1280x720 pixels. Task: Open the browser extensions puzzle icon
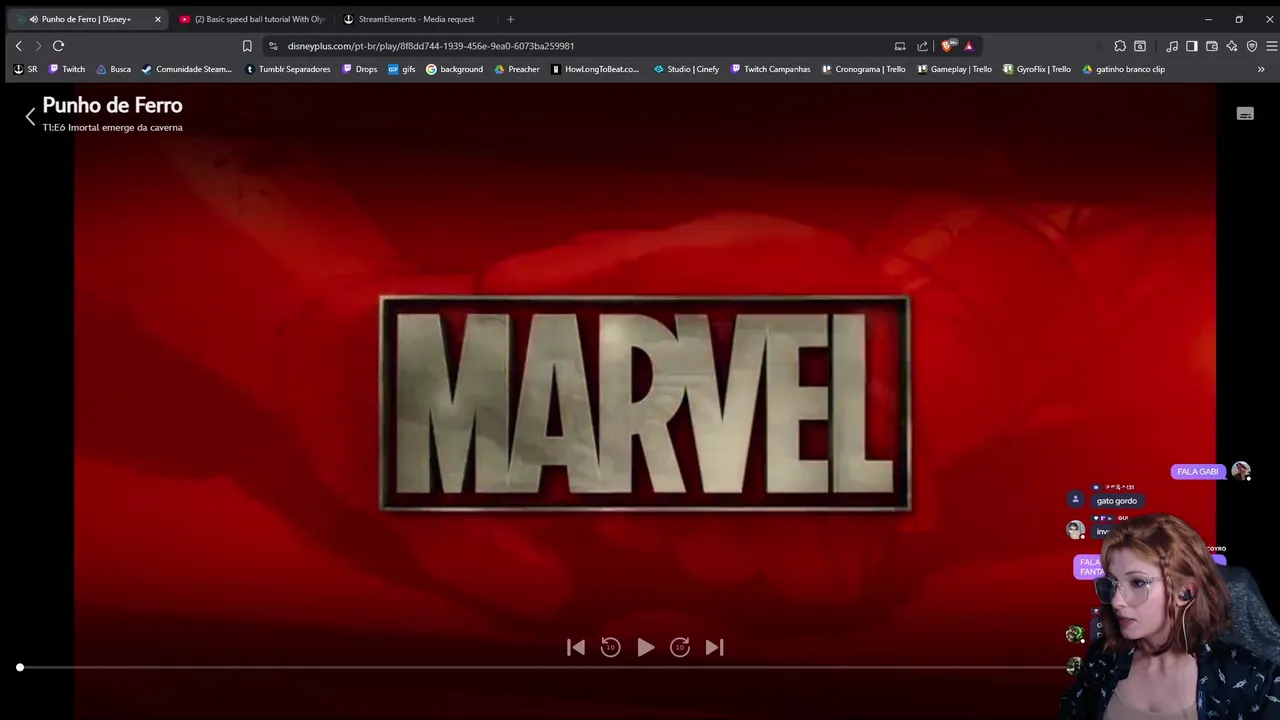pos(1120,46)
